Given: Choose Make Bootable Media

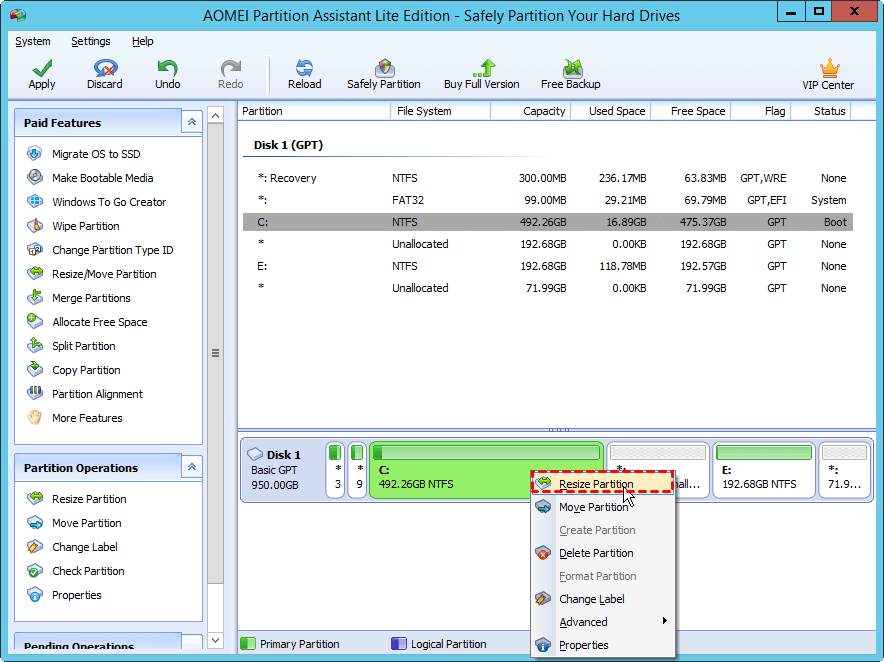Looking at the screenshot, I should pyautogui.click(x=102, y=178).
